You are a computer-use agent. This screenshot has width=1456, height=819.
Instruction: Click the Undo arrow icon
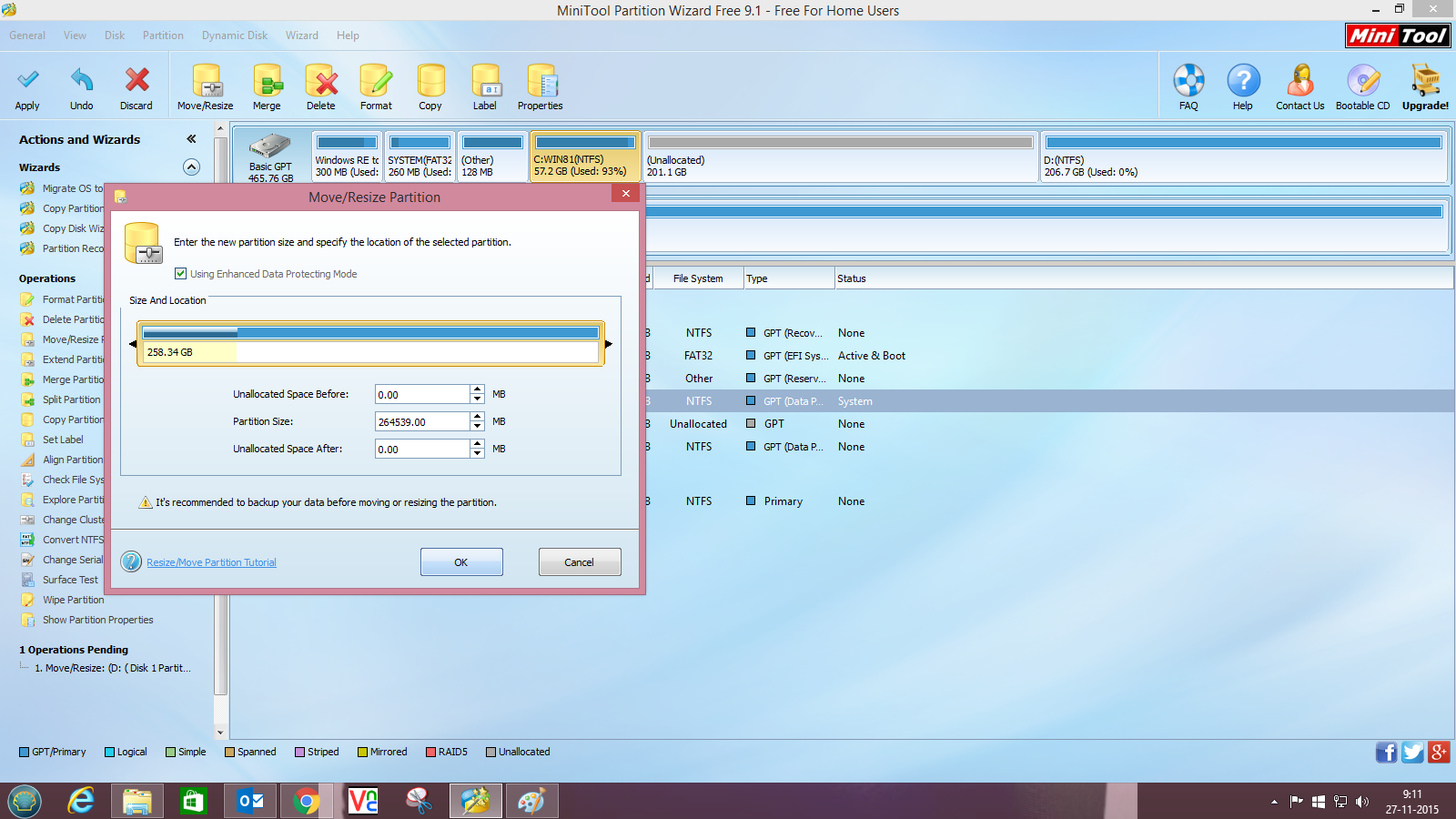[82, 80]
